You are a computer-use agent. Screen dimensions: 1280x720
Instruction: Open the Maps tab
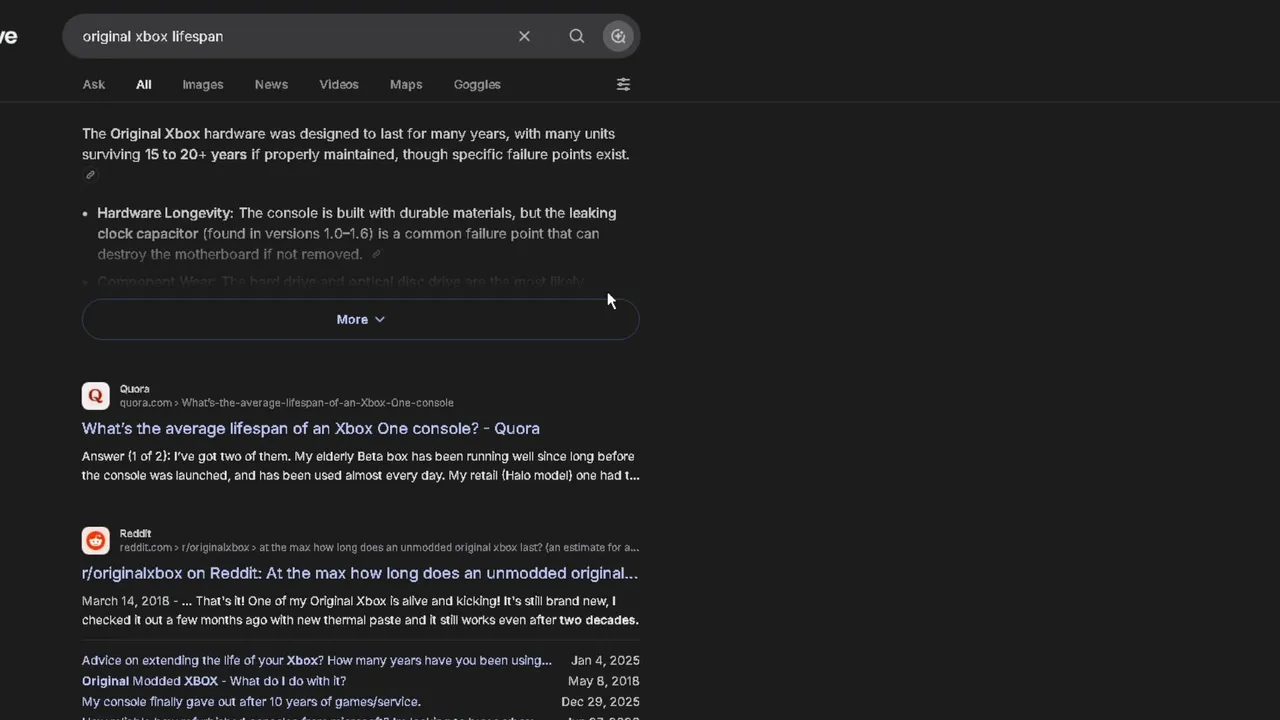[406, 84]
